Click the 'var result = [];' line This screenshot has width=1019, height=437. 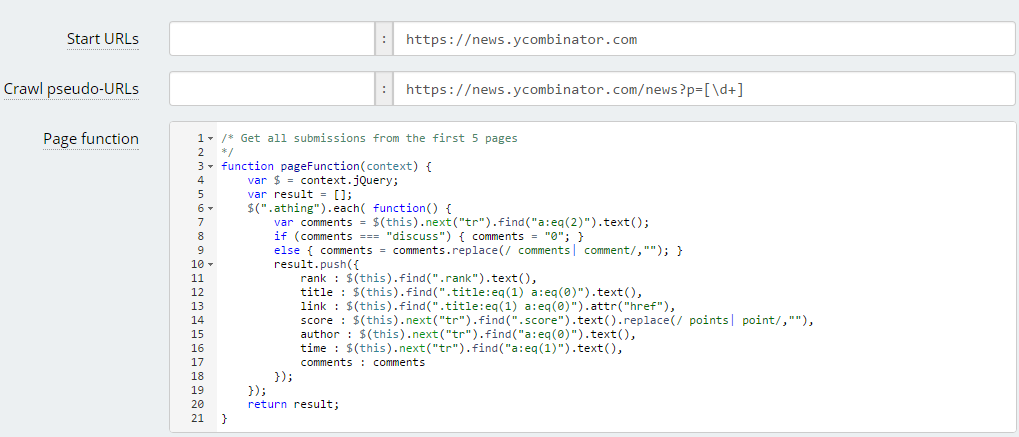tap(300, 194)
